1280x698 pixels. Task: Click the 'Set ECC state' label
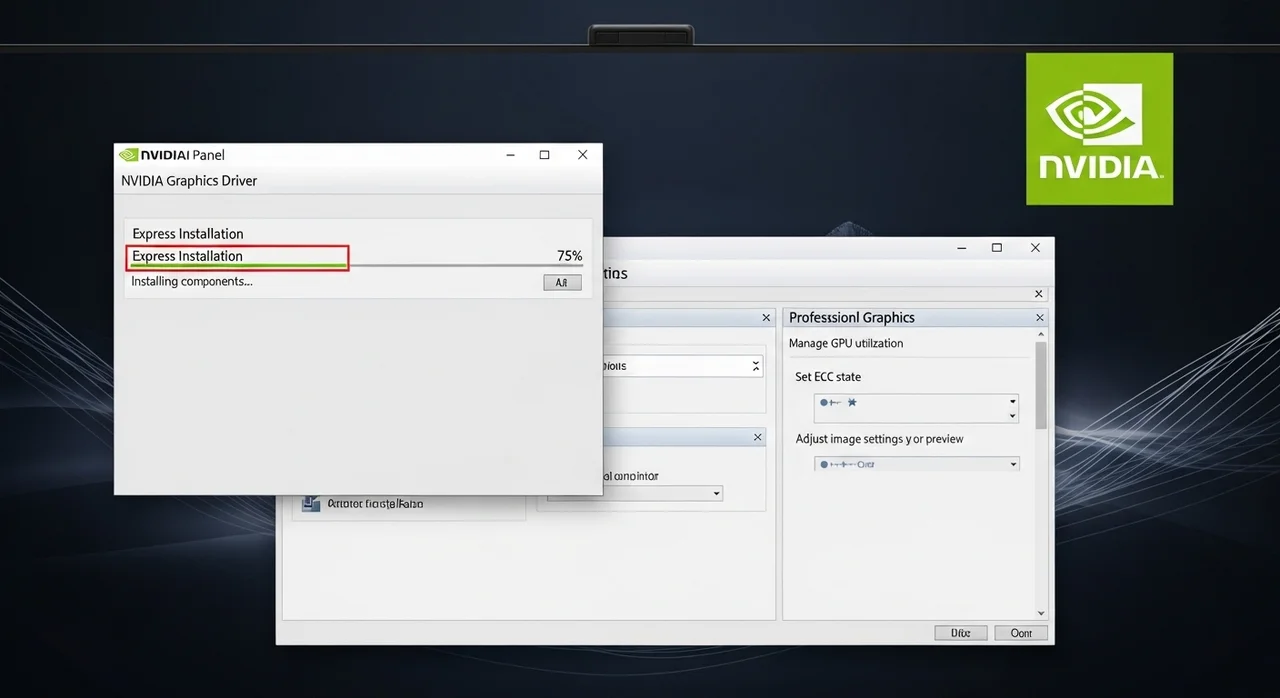(x=828, y=377)
